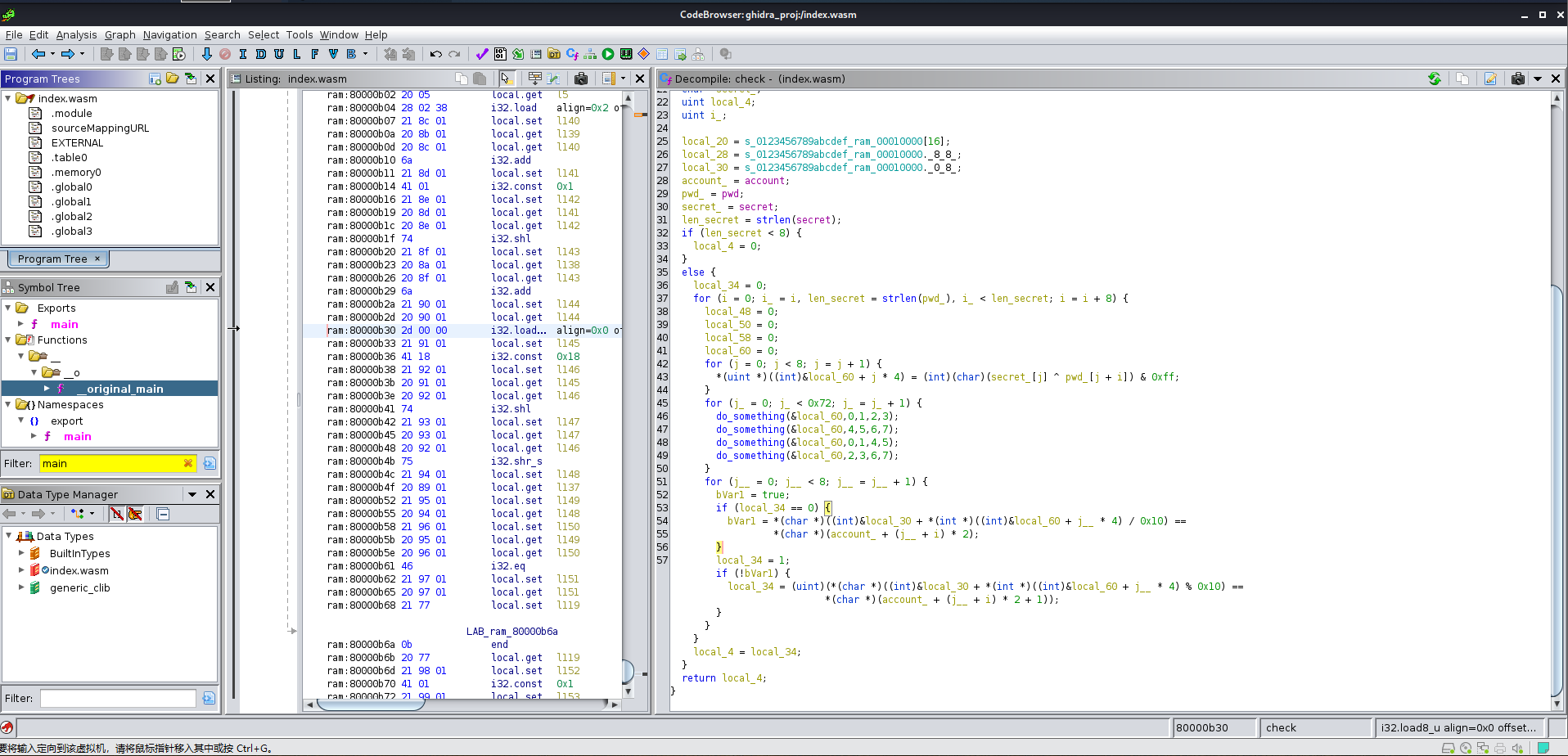Close the Program Trees panel
The width and height of the screenshot is (1568, 756).
pyautogui.click(x=210, y=79)
